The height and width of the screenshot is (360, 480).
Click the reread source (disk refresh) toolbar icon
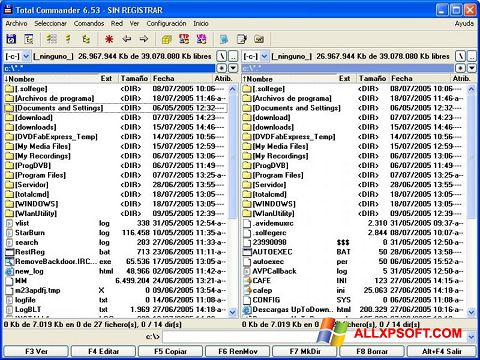coord(12,39)
